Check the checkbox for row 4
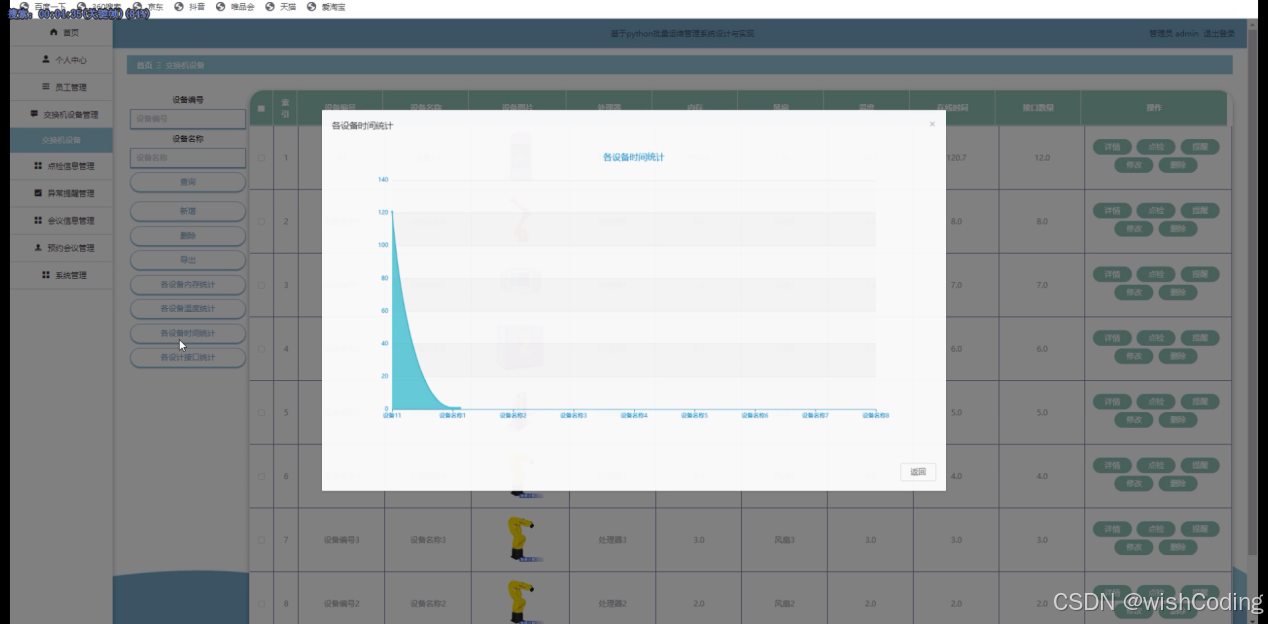Viewport: 1268px width, 624px height. point(262,349)
